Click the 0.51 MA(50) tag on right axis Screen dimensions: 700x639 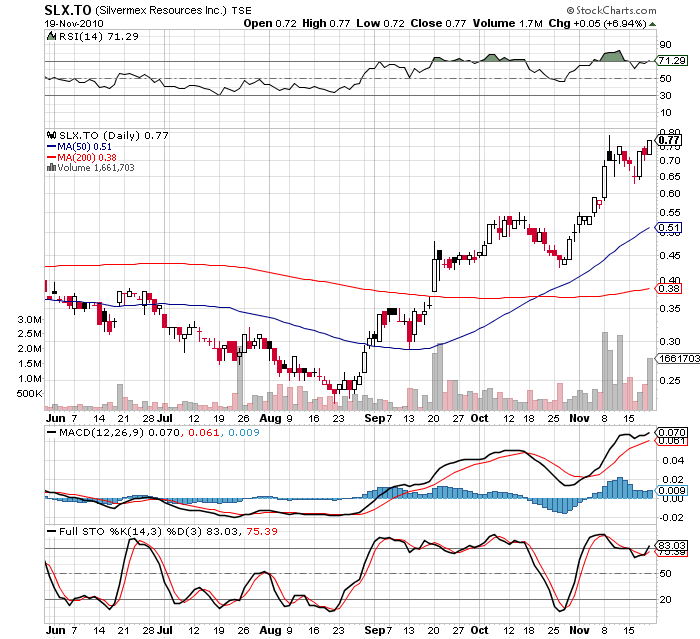click(x=668, y=228)
